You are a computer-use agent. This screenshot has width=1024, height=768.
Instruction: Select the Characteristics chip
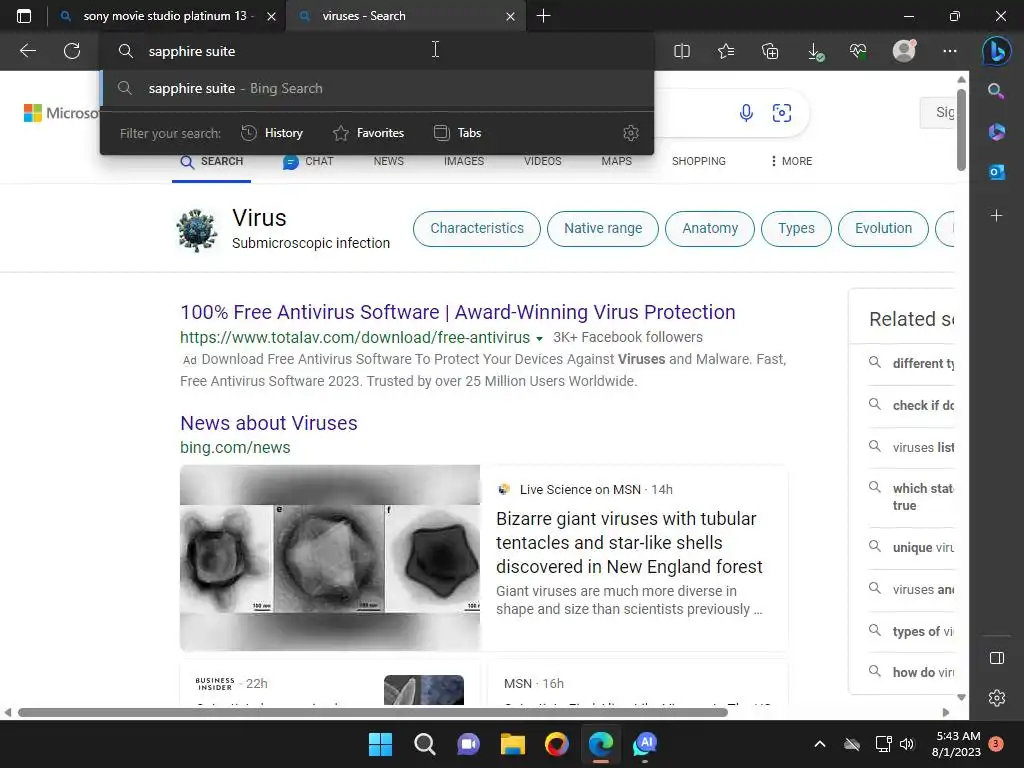tap(477, 229)
